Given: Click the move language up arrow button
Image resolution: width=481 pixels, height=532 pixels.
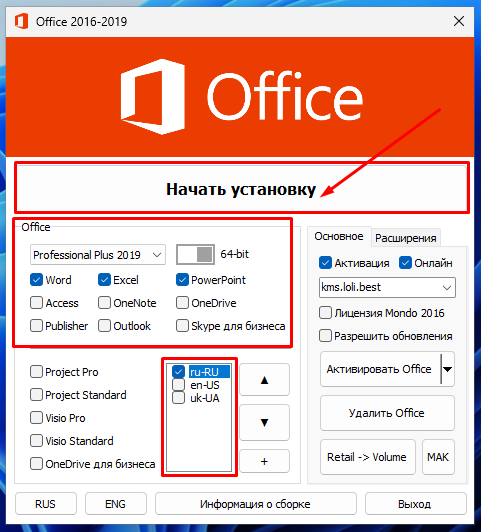Looking at the screenshot, I should tap(264, 380).
